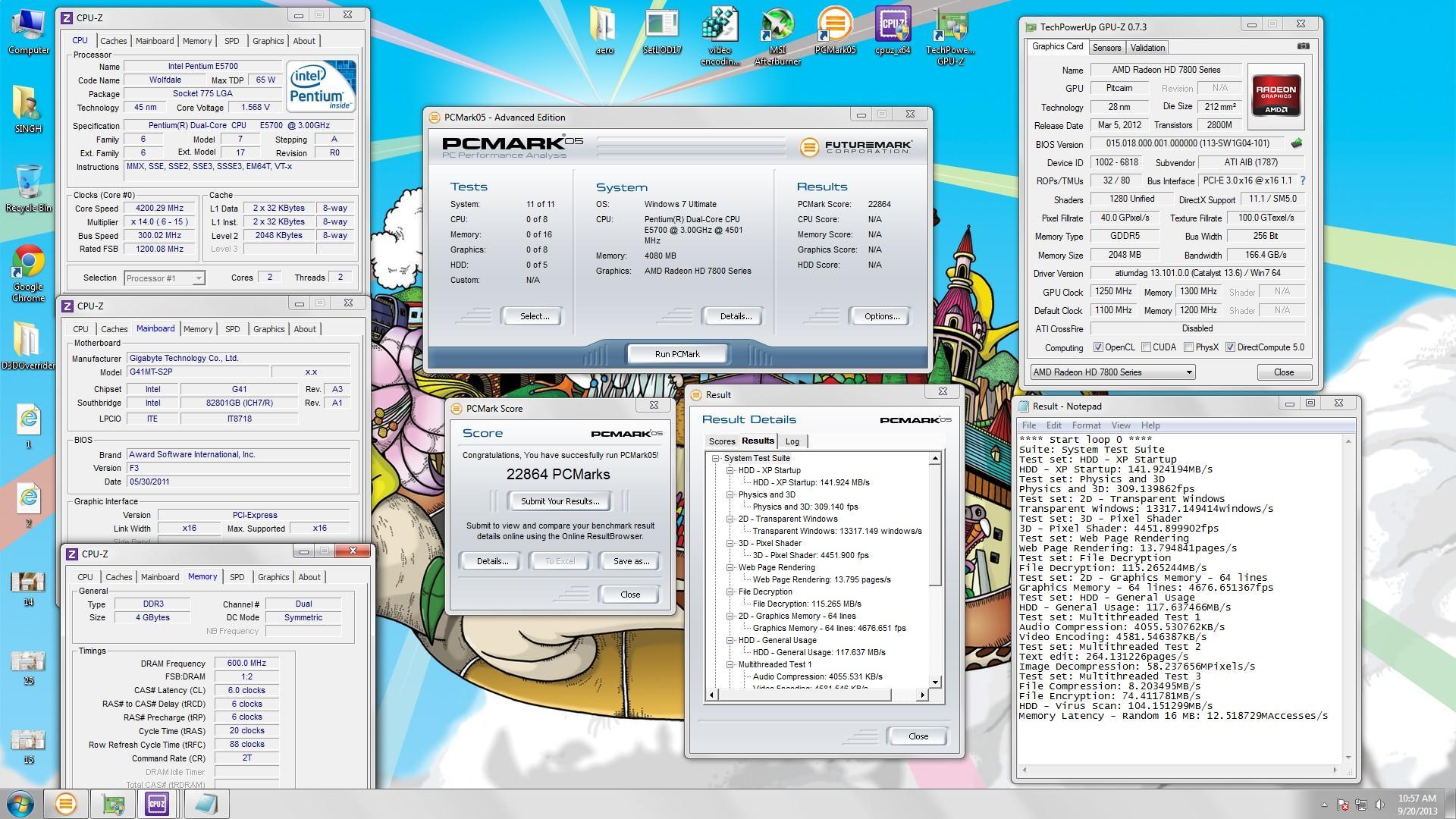The height and width of the screenshot is (819, 1456).
Task: Click Details... button in PCMark Score dialog
Action: tap(491, 561)
